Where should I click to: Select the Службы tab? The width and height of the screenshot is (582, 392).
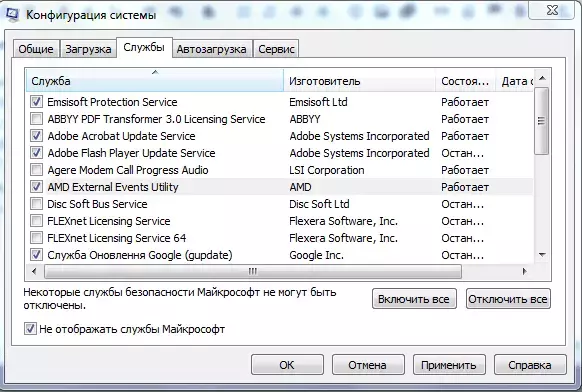point(144,47)
